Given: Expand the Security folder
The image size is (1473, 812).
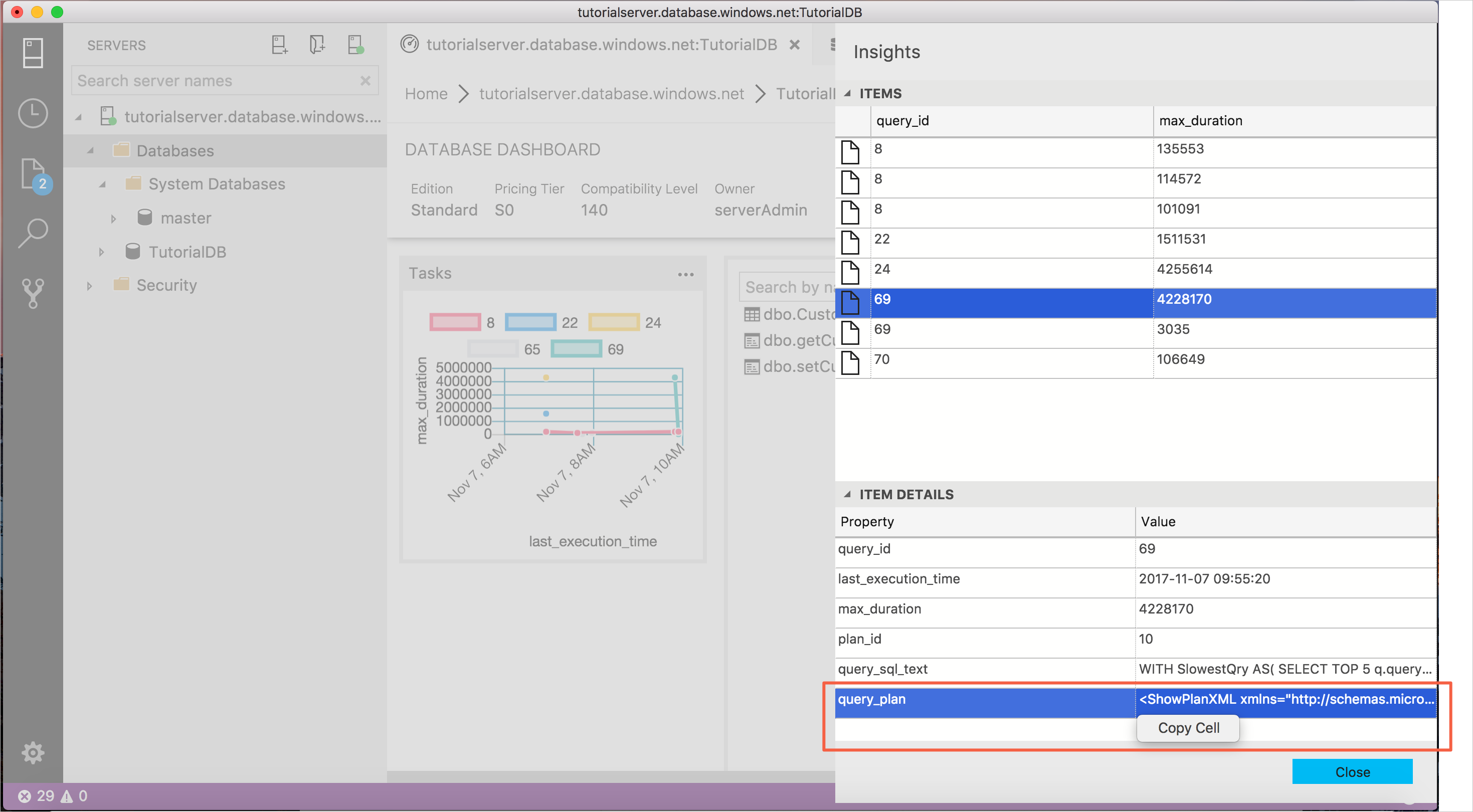Looking at the screenshot, I should (90, 285).
